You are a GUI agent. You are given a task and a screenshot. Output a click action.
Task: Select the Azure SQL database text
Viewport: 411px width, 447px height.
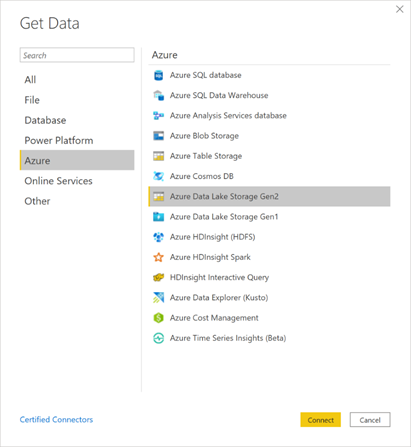coord(206,75)
